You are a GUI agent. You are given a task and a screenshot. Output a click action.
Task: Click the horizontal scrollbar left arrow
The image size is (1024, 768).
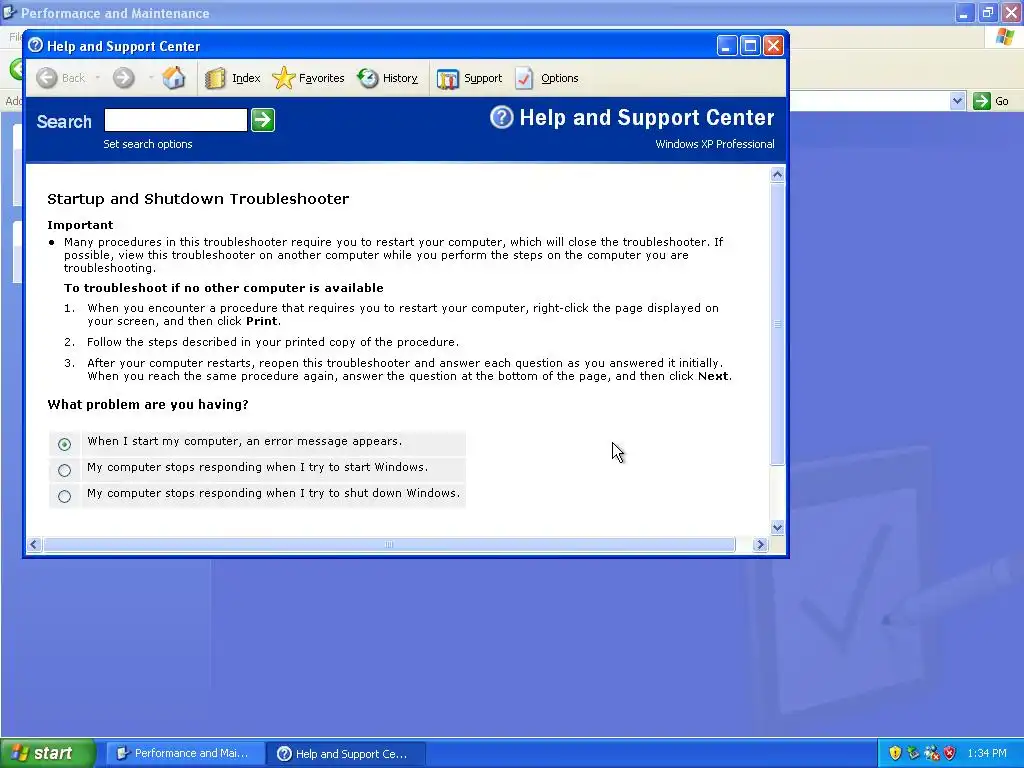point(34,544)
